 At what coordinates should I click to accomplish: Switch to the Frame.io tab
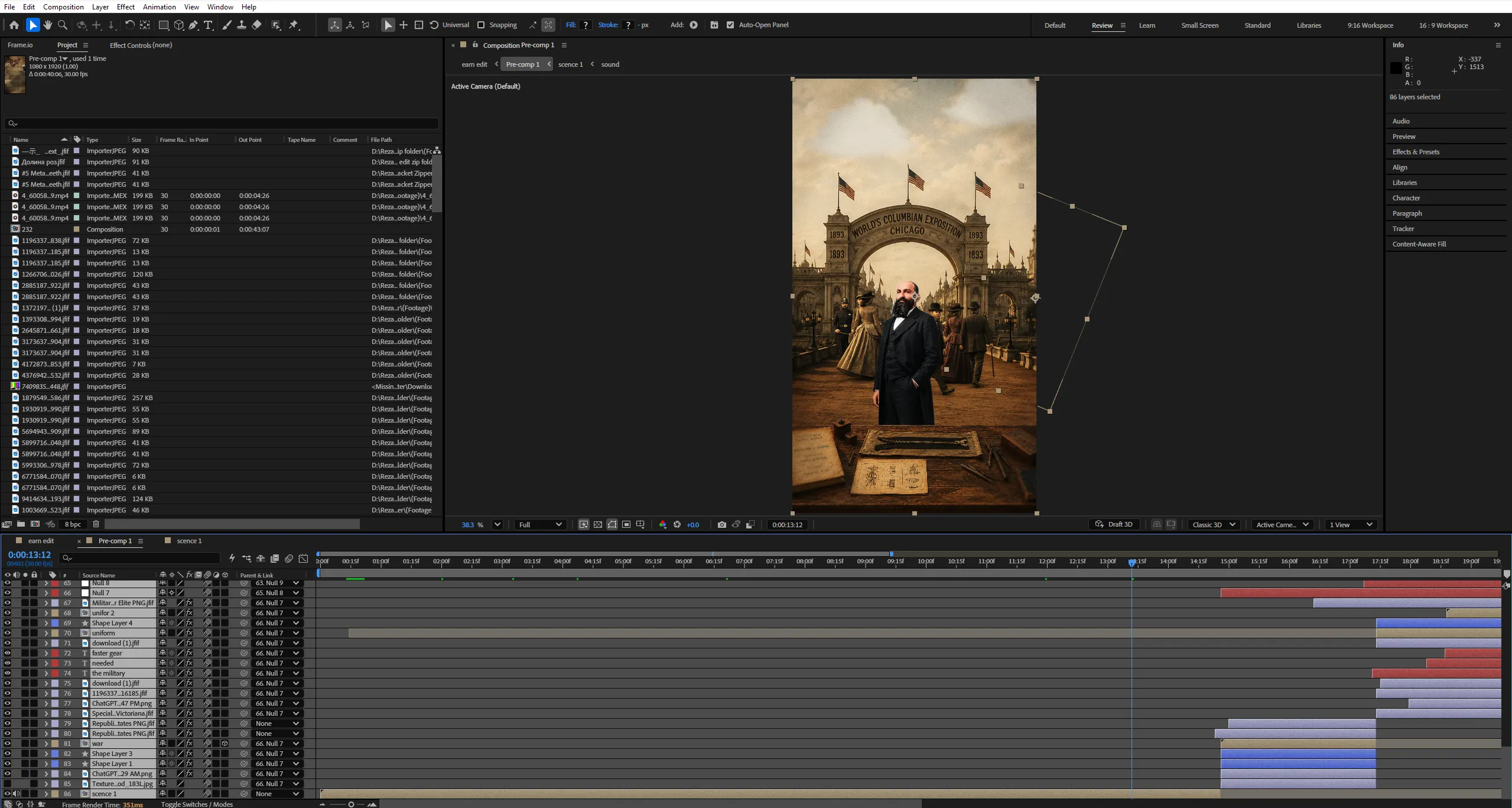20,45
